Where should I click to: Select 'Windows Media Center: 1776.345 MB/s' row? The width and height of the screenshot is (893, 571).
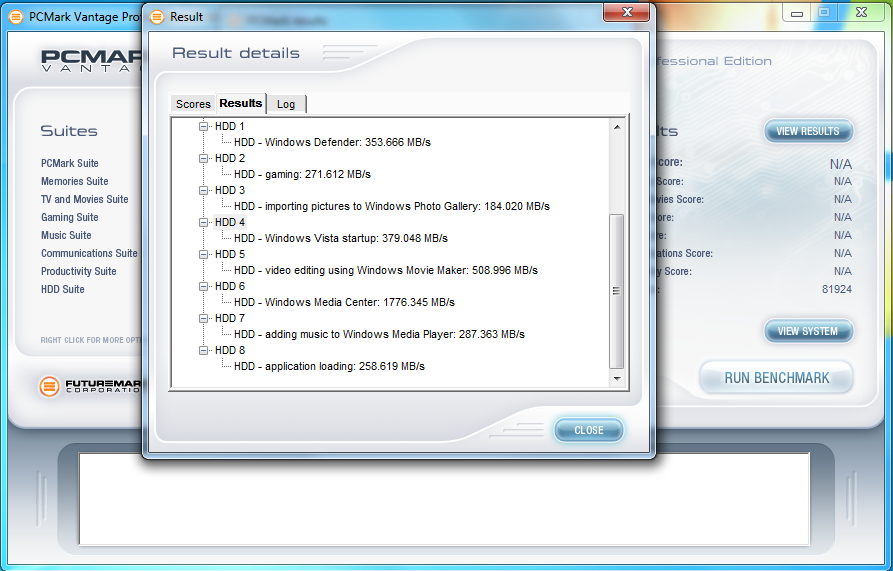(x=344, y=302)
